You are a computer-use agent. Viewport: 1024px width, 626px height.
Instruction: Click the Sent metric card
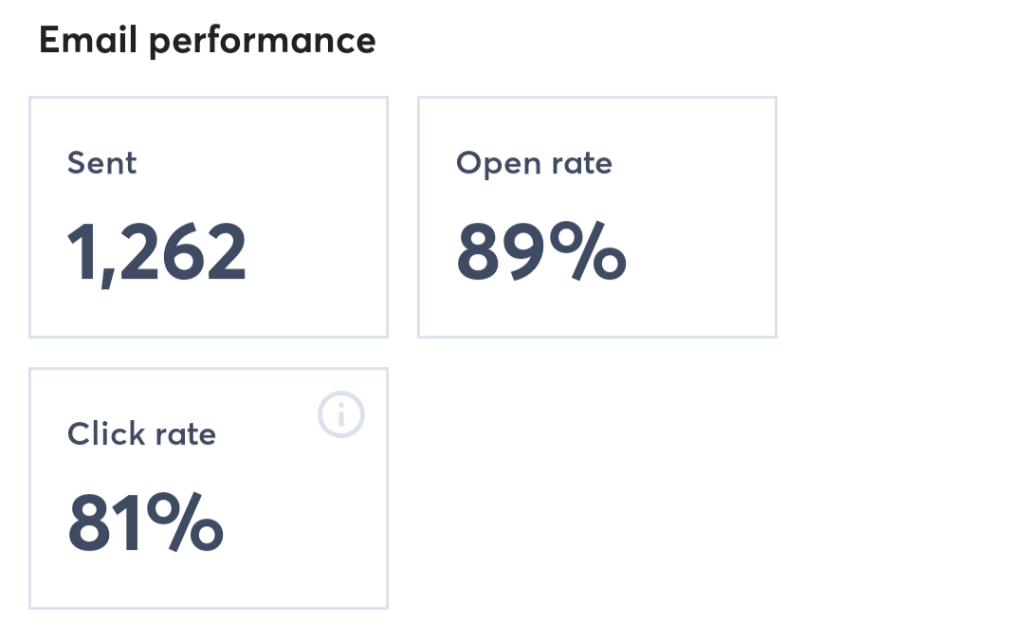pyautogui.click(x=208, y=216)
